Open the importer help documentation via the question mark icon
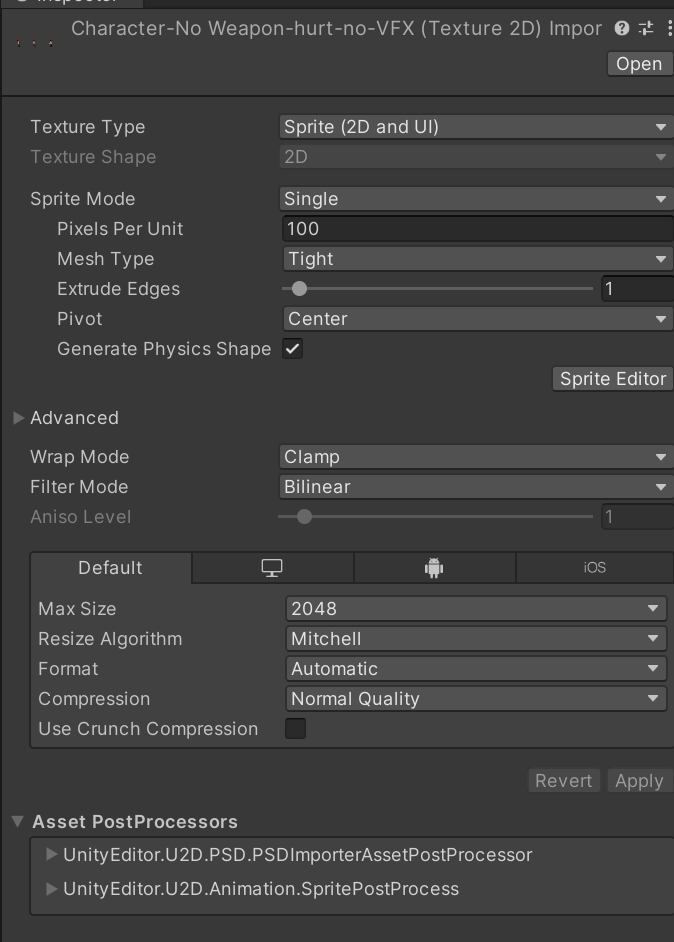 (x=620, y=29)
